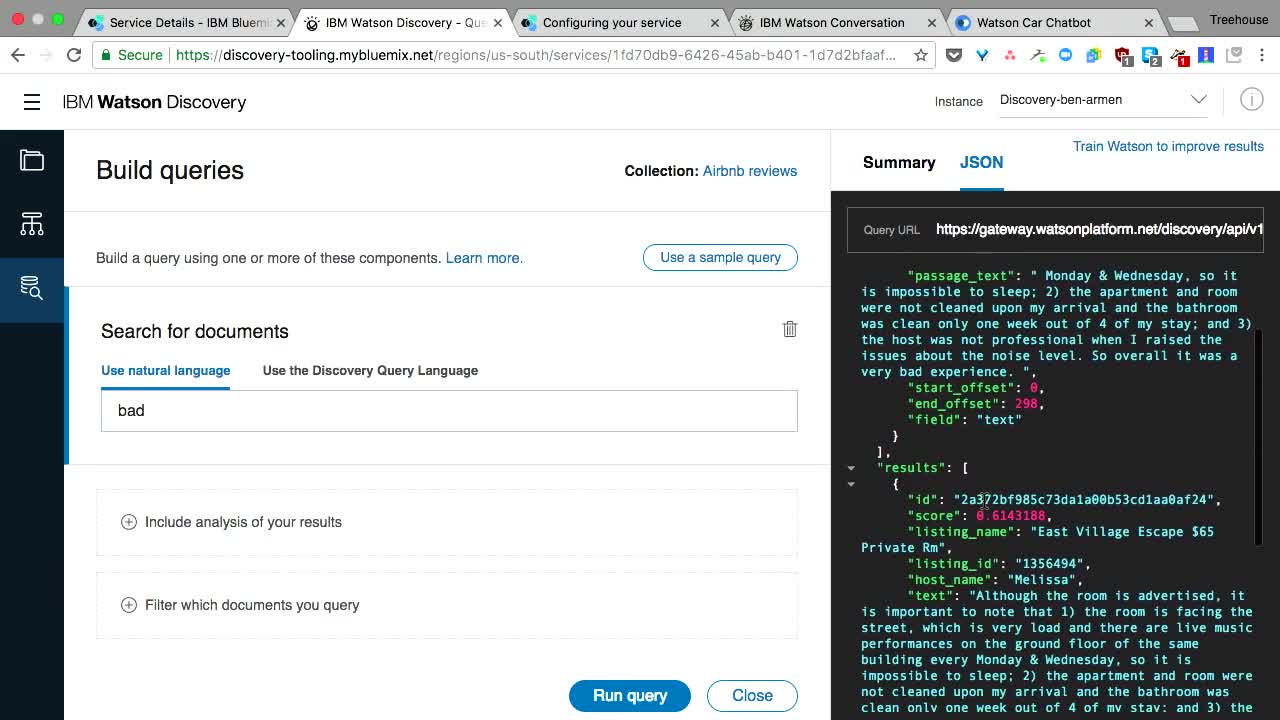Click the "host_name" value Melissa
The image size is (1280, 720).
[x=1041, y=580]
